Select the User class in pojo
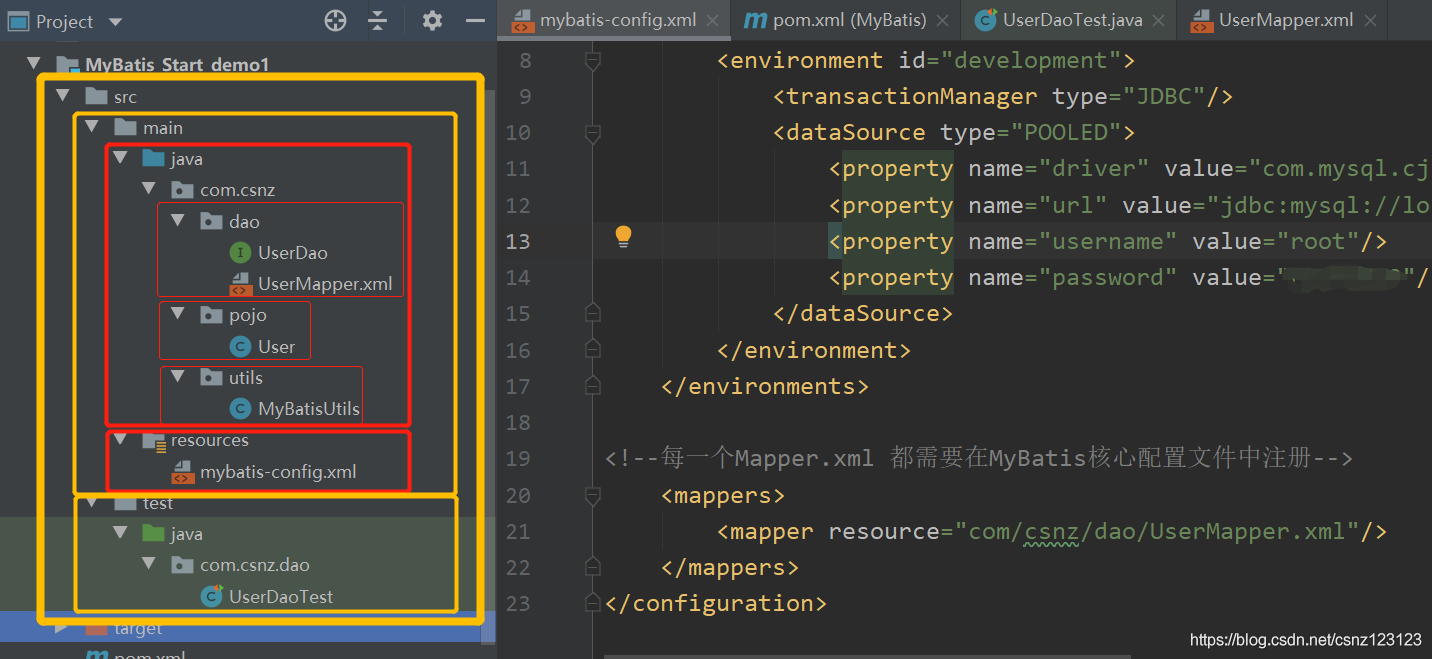The height and width of the screenshot is (659, 1432). click(x=276, y=347)
